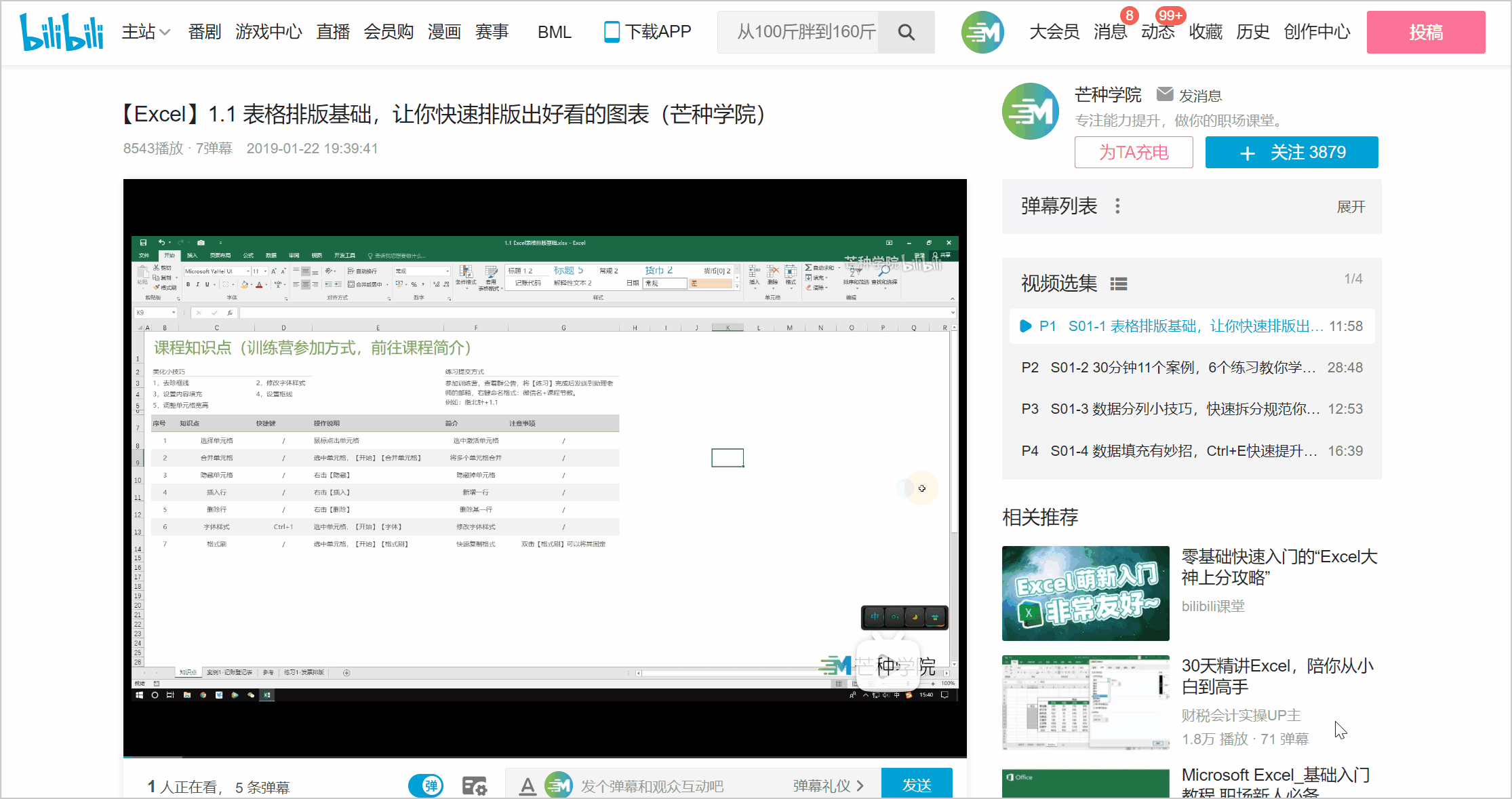Screen dimensions: 1512x799
Task: Open Excel萌新入门 recommended thumbnail
Action: click(1086, 593)
